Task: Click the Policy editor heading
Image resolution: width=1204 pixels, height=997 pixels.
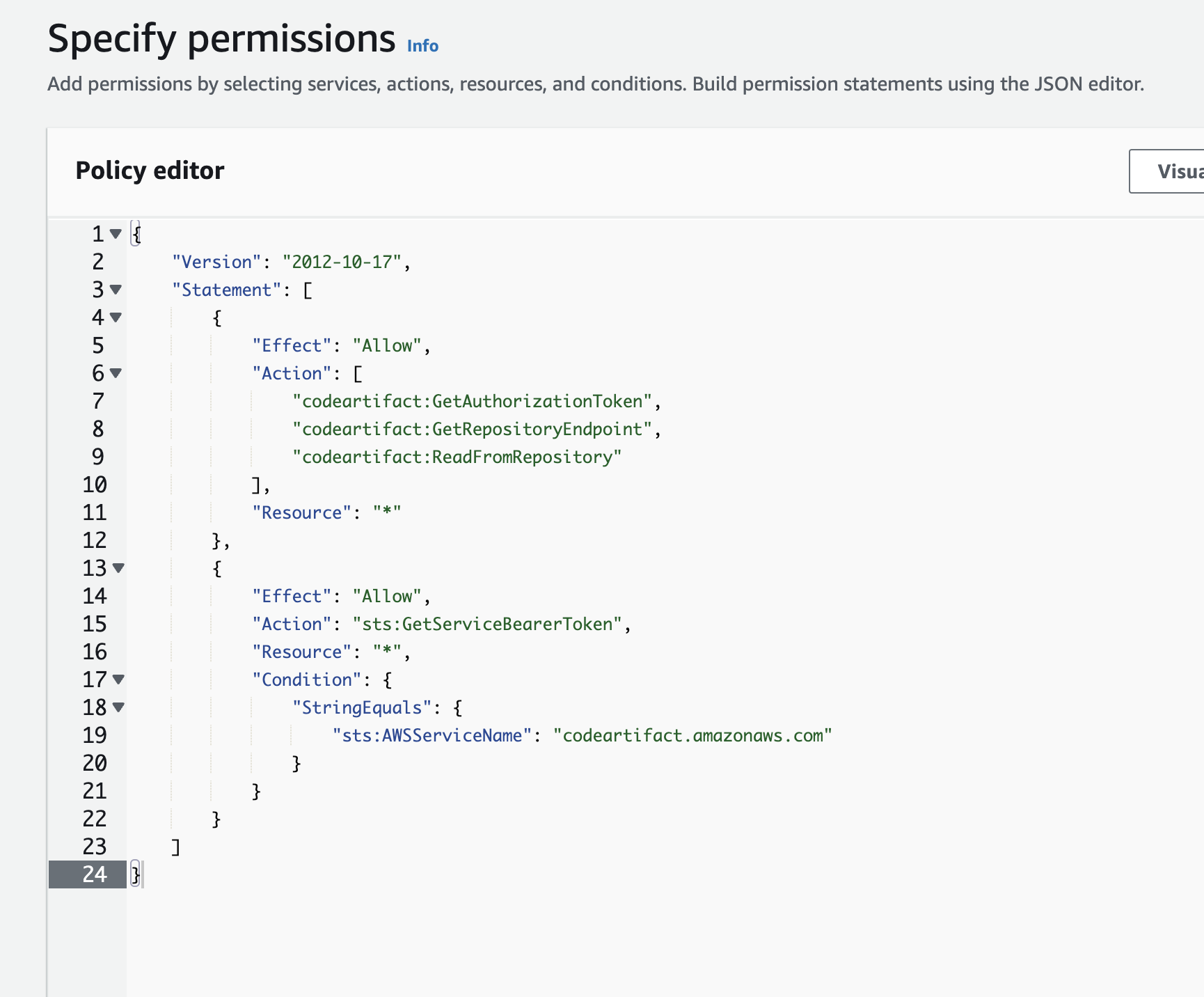Action: (x=150, y=171)
